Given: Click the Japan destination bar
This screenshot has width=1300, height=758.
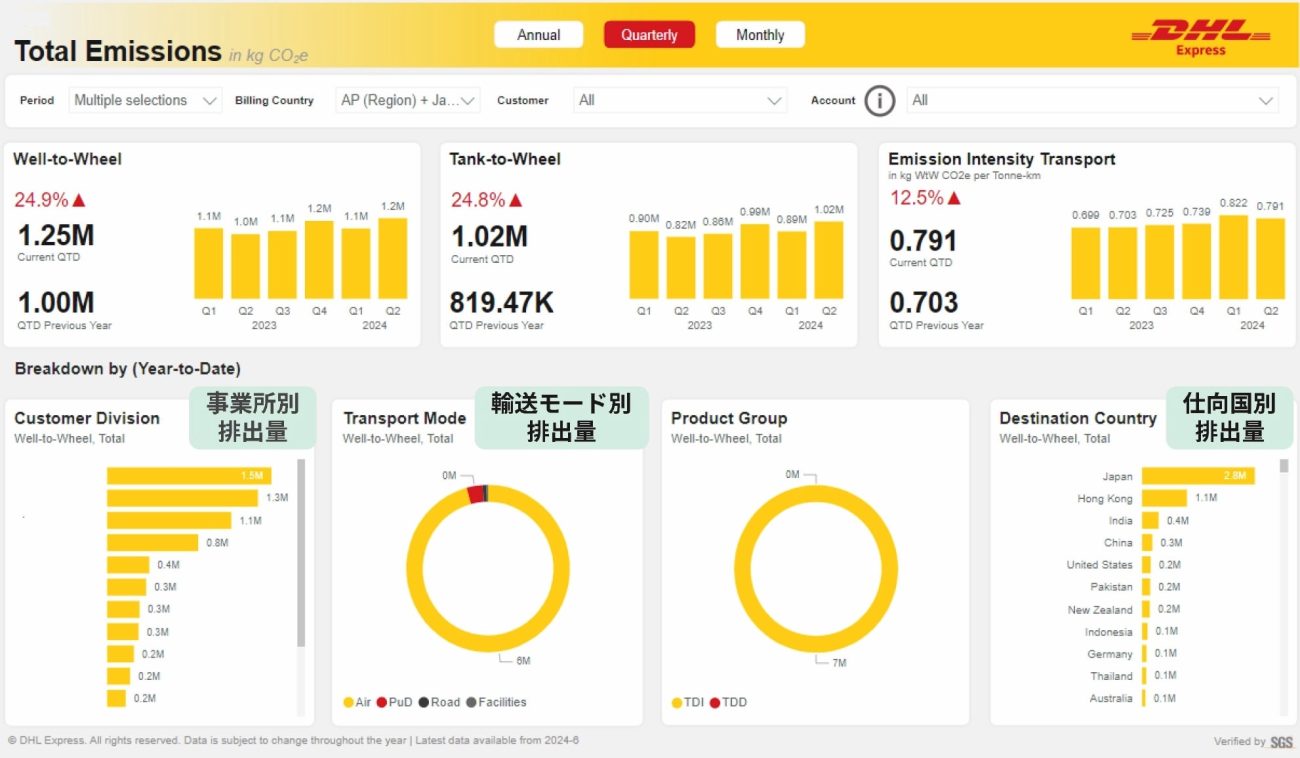Looking at the screenshot, I should [1197, 476].
